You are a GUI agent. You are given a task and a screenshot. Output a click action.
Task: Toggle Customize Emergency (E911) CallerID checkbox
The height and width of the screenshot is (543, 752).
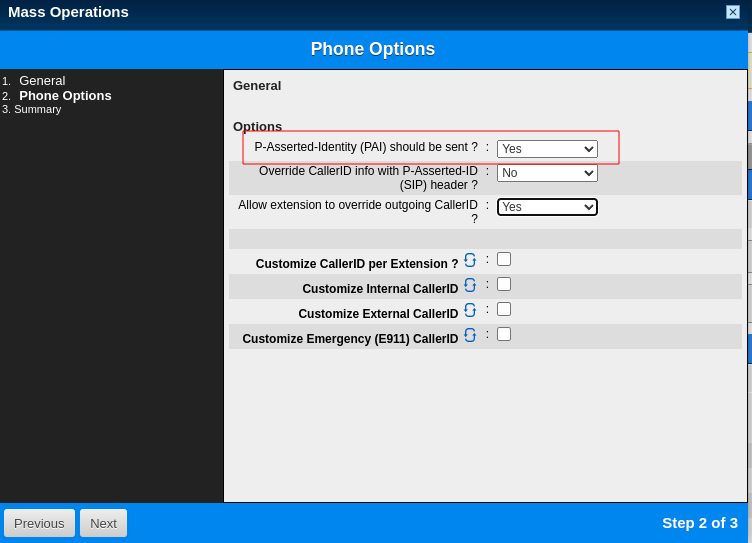point(504,334)
